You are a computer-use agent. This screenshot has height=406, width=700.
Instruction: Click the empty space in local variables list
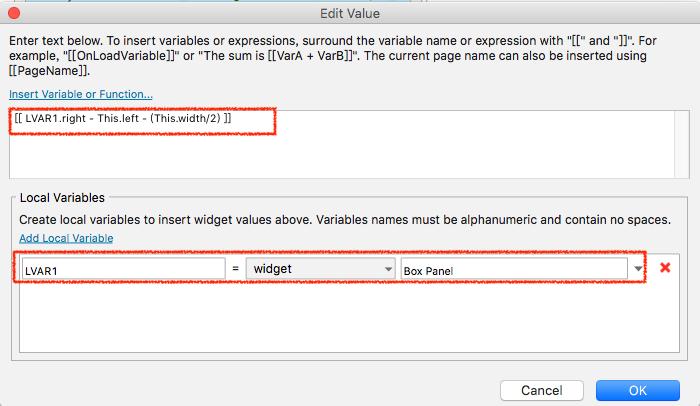(349, 317)
